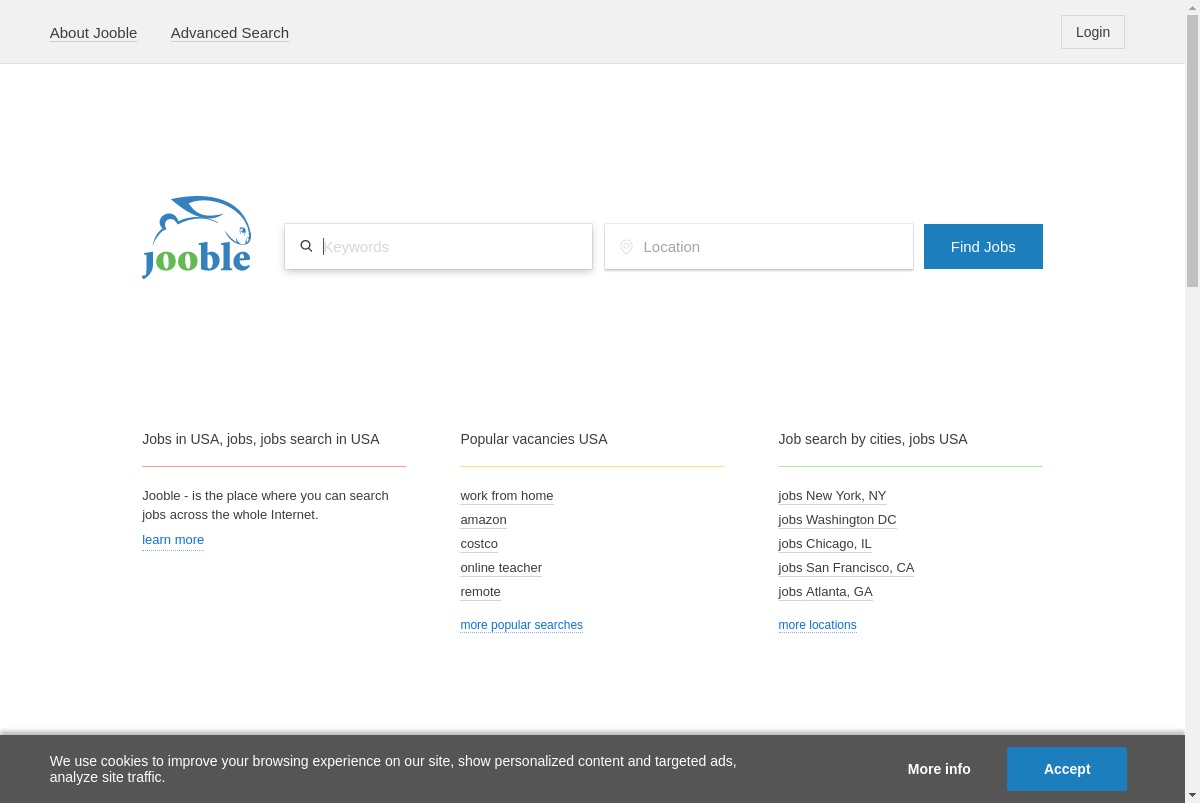Click the Jooble dolphin logo
Screen dimensions: 1200x803
click(197, 237)
